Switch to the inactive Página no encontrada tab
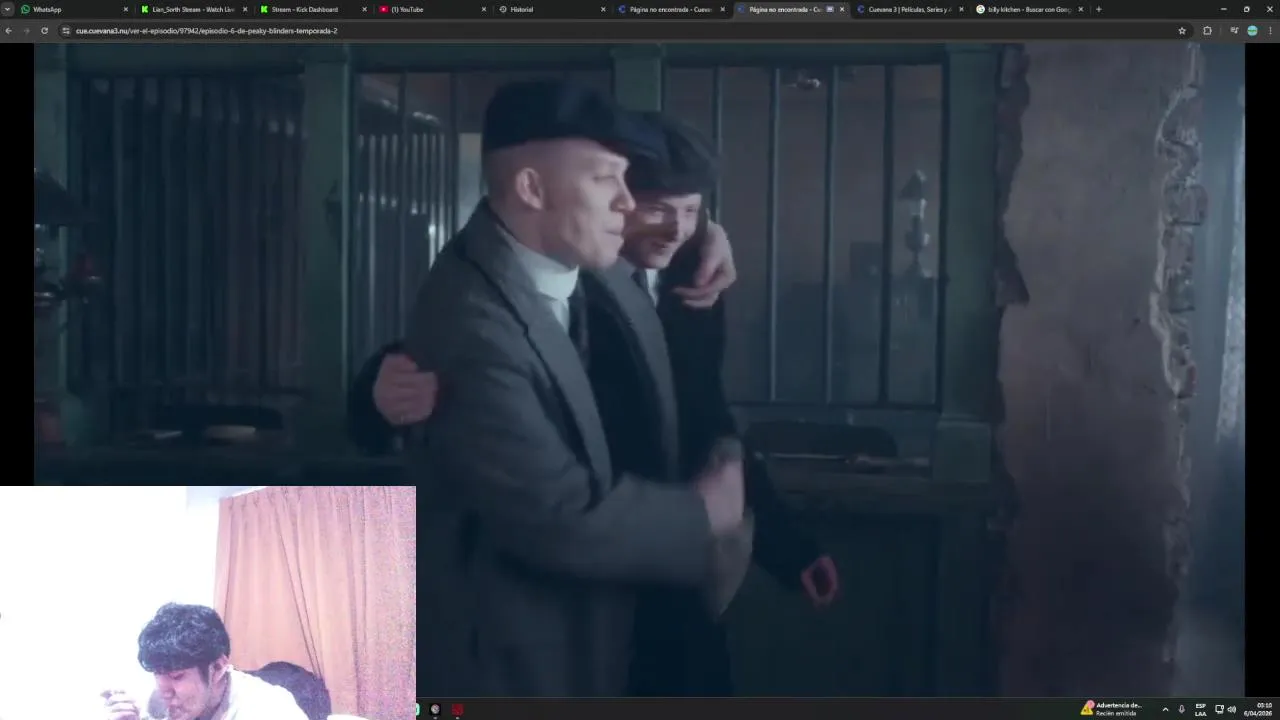Screen dimensions: 1280x720 tap(670, 9)
